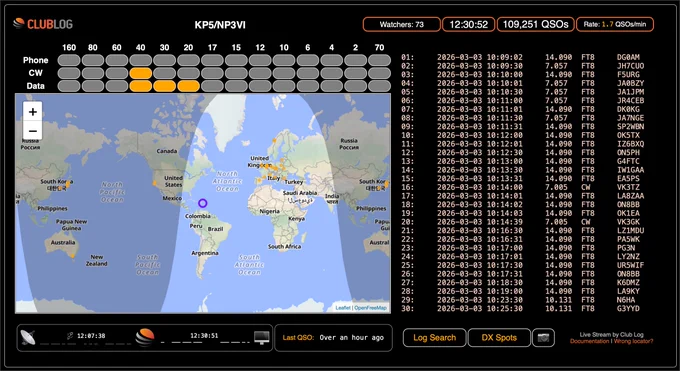
Task: Click the CW 6m band indicator
Action: (x=308, y=73)
